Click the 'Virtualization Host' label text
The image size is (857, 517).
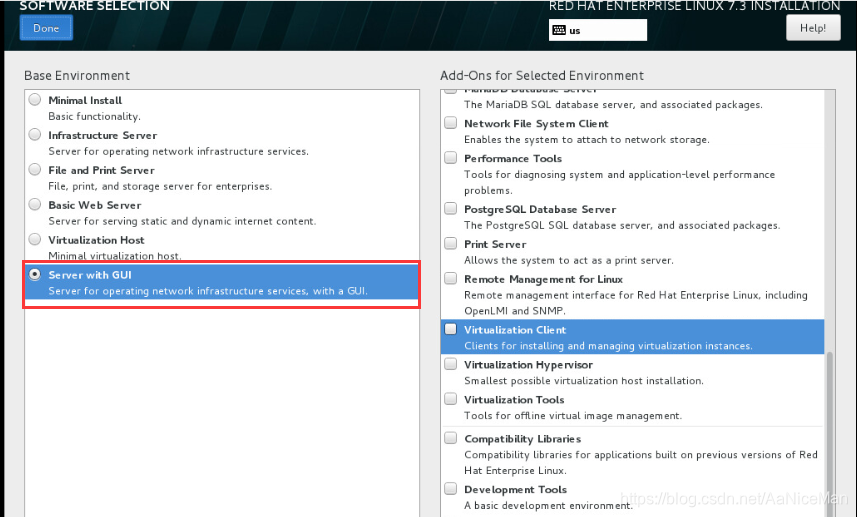tap(97, 240)
